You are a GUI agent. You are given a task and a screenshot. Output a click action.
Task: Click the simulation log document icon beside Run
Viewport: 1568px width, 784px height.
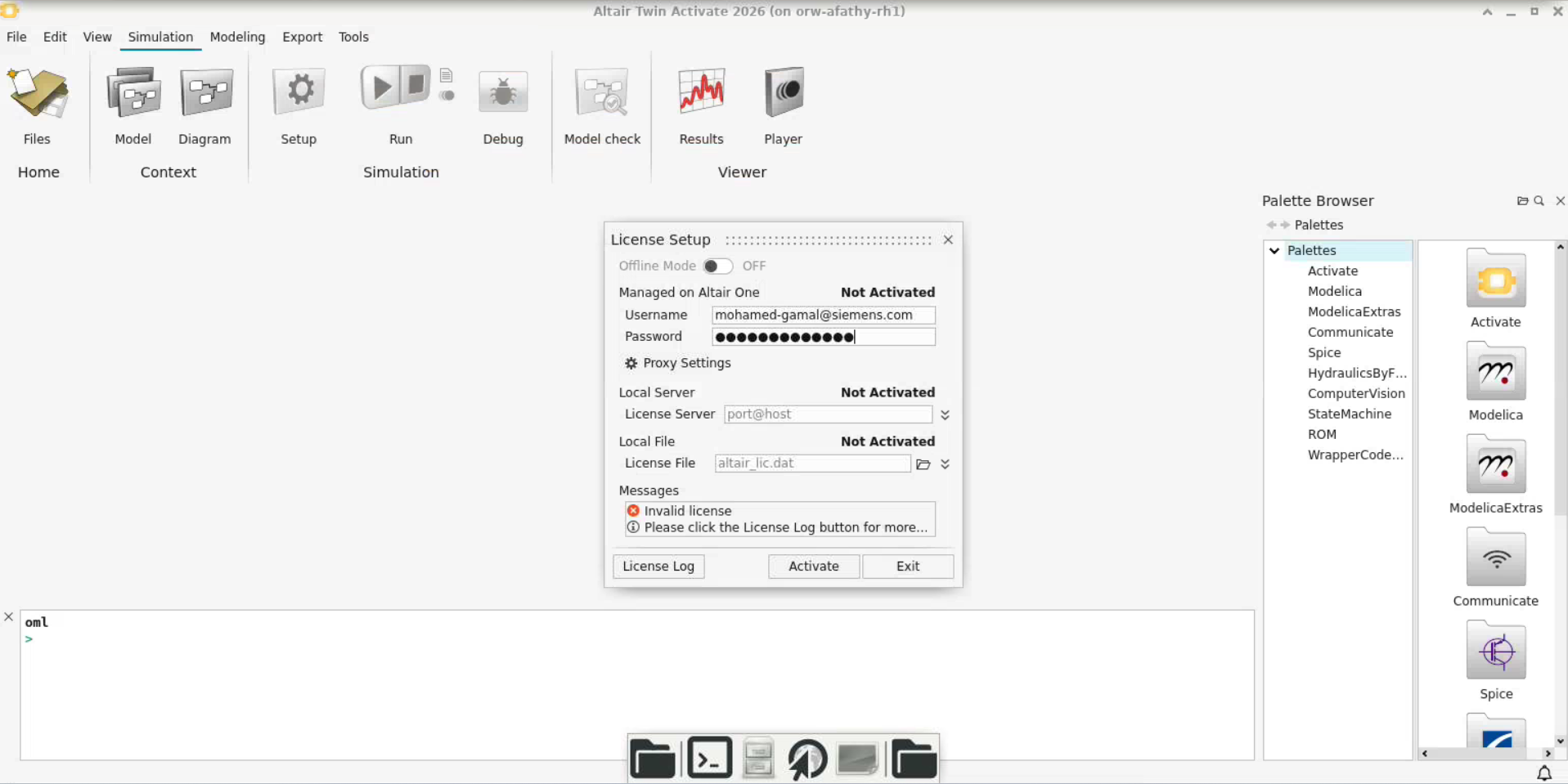(x=447, y=76)
